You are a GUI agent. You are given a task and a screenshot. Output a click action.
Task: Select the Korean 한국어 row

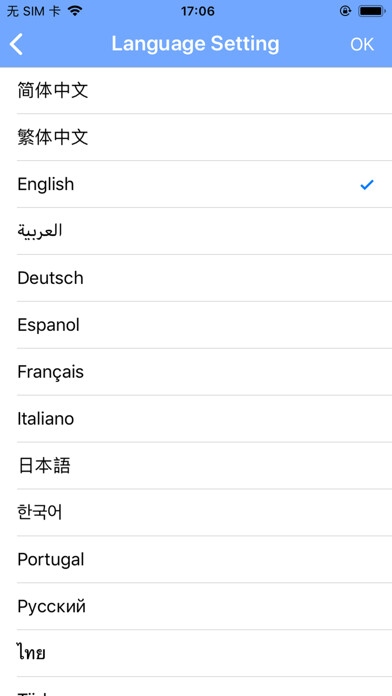coord(196,512)
